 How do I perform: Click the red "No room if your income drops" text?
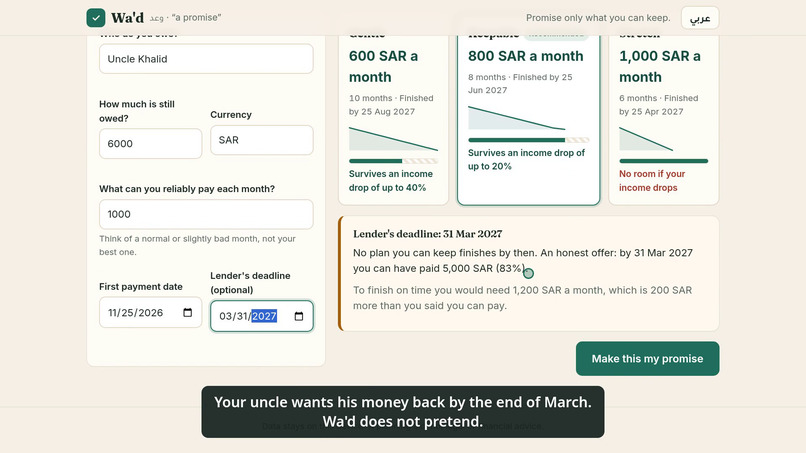click(x=652, y=180)
